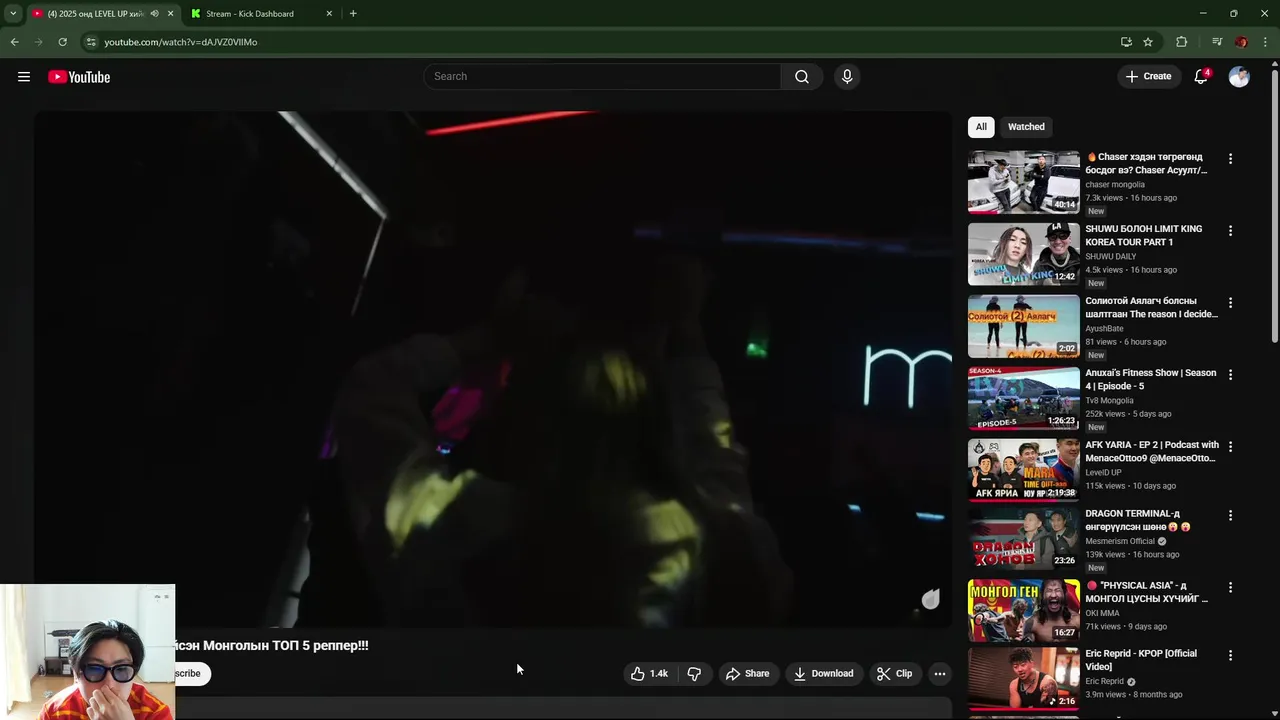The image size is (1280, 720).
Task: Go to YouTube home via logo
Action: click(x=79, y=77)
